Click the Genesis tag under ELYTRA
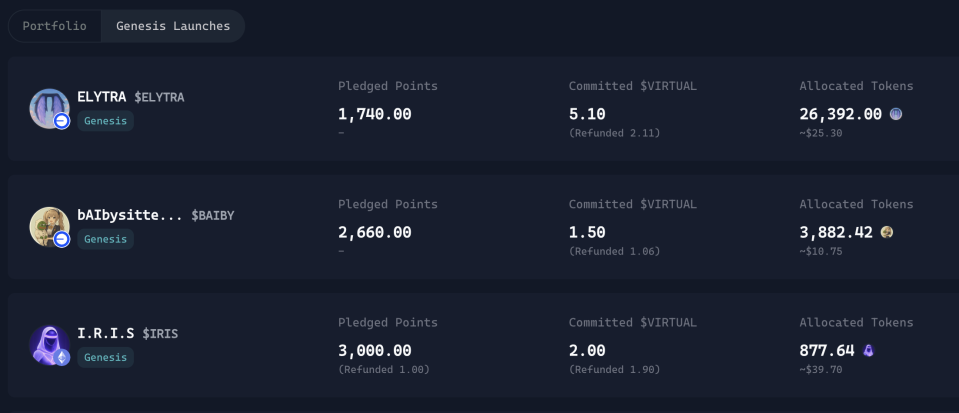Image resolution: width=959 pixels, height=413 pixels. [x=105, y=121]
